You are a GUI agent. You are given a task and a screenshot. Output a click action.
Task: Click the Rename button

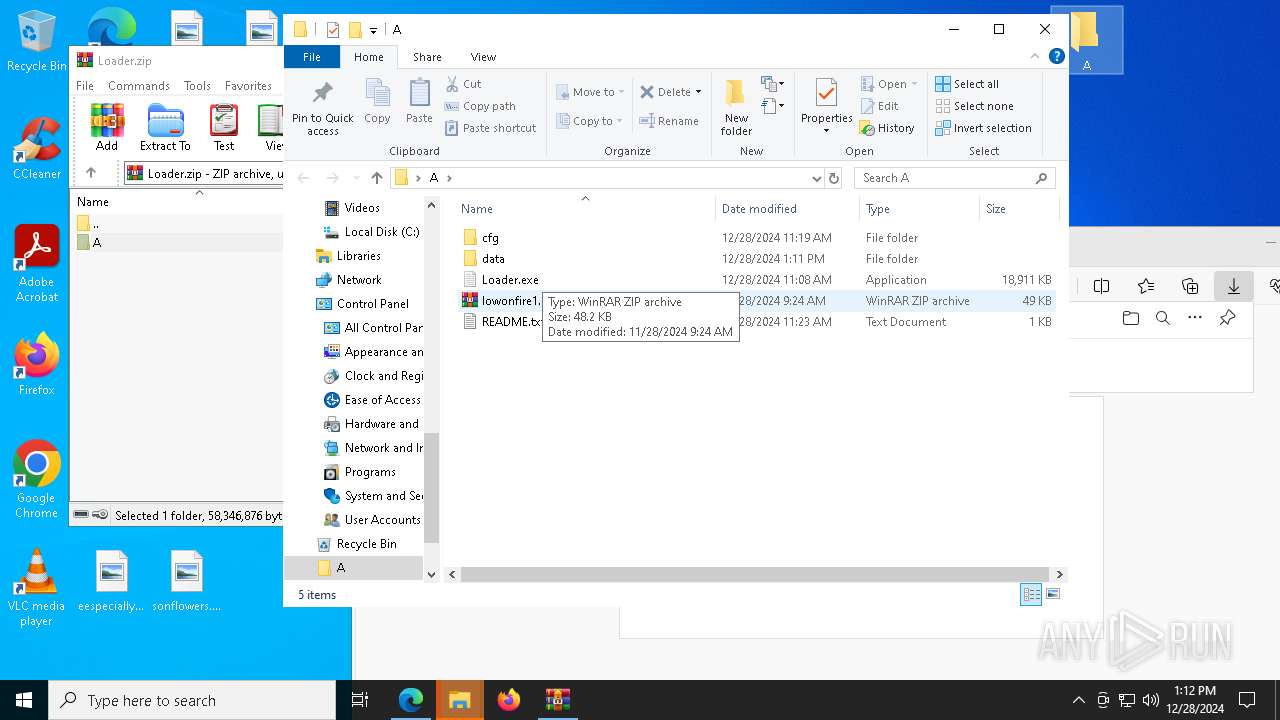pyautogui.click(x=669, y=121)
